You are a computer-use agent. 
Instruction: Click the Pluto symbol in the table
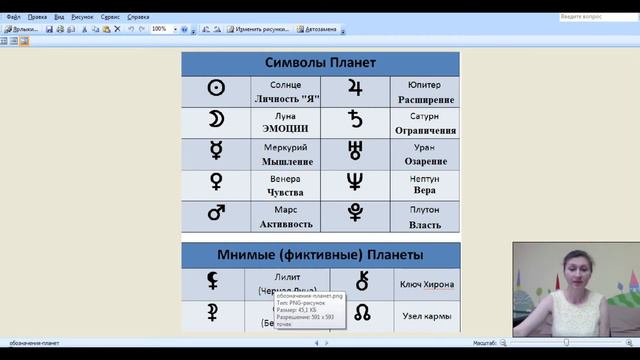[x=355, y=212]
